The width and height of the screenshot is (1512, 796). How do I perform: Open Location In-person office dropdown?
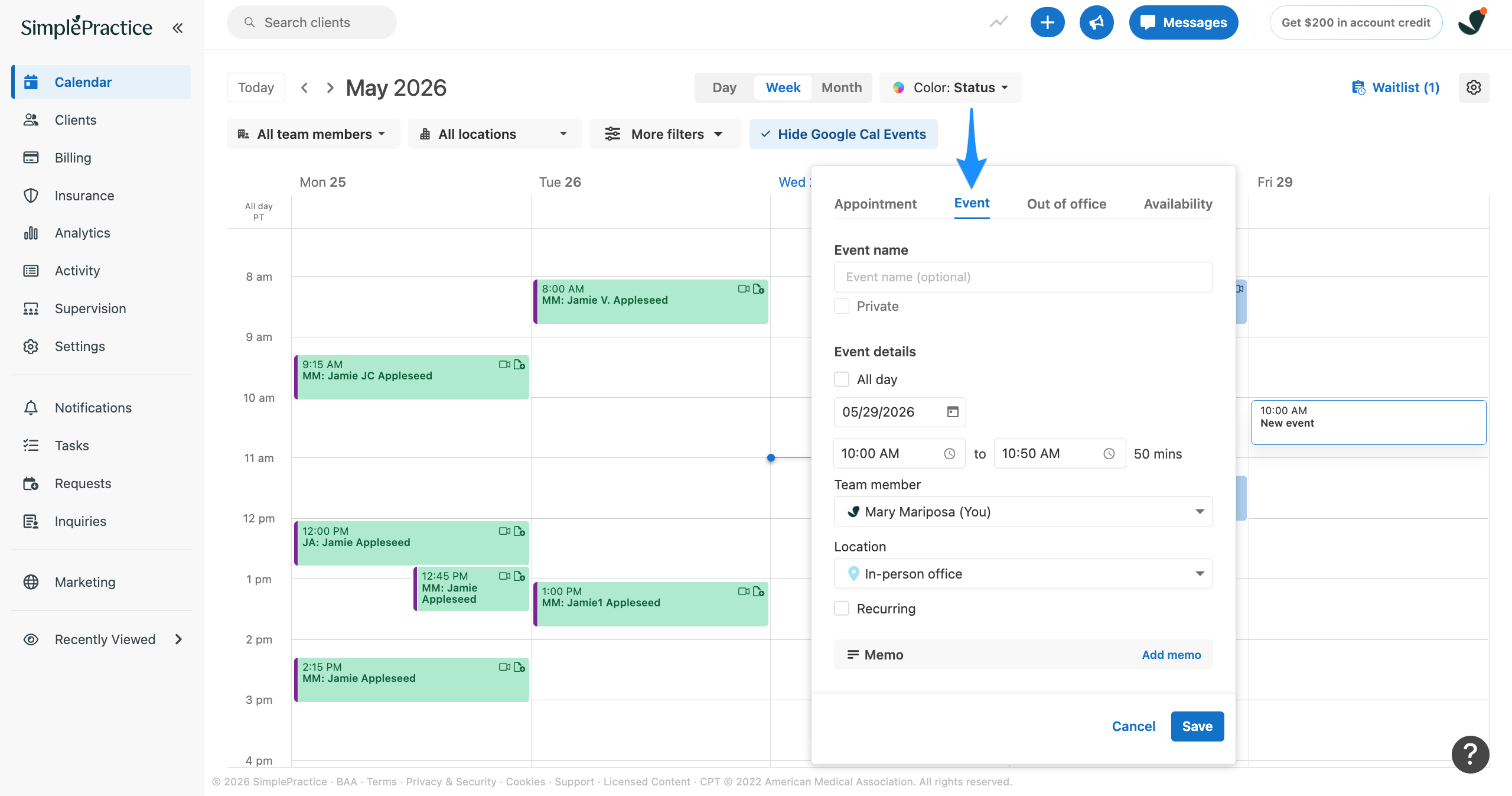[x=1023, y=574]
